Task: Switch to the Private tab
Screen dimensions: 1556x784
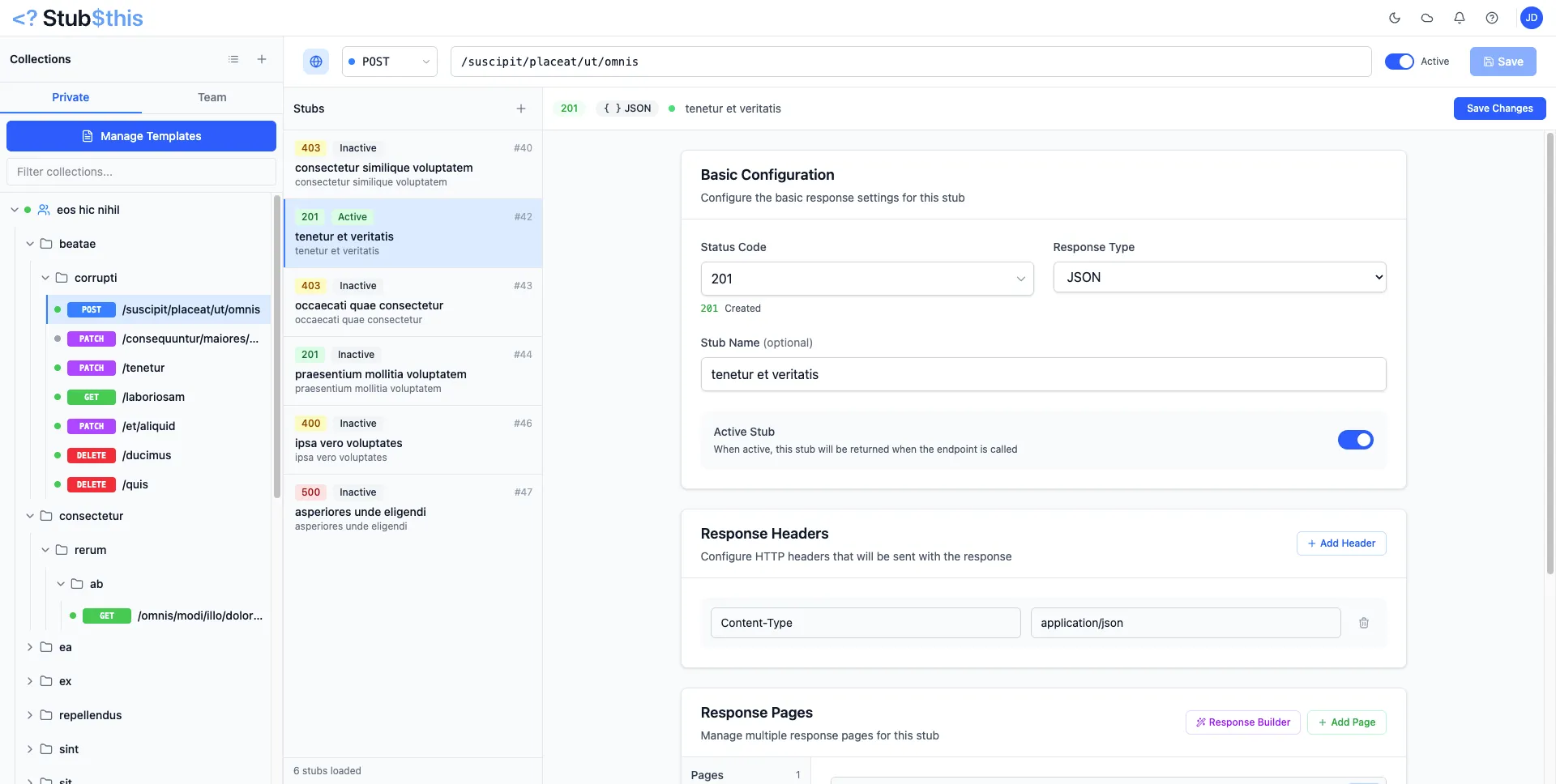Action: [x=71, y=97]
